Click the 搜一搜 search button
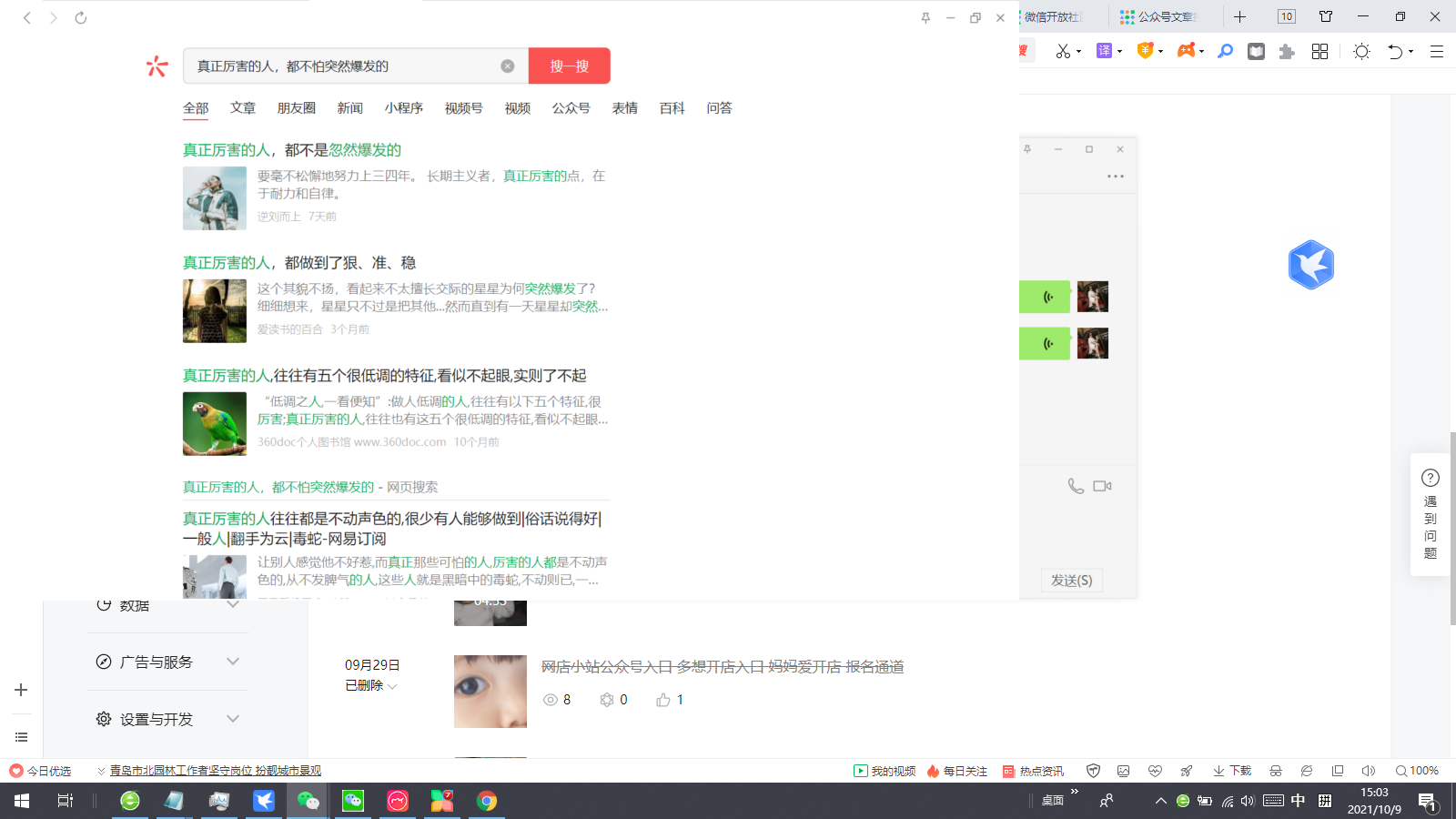The image size is (1456, 819). (570, 66)
